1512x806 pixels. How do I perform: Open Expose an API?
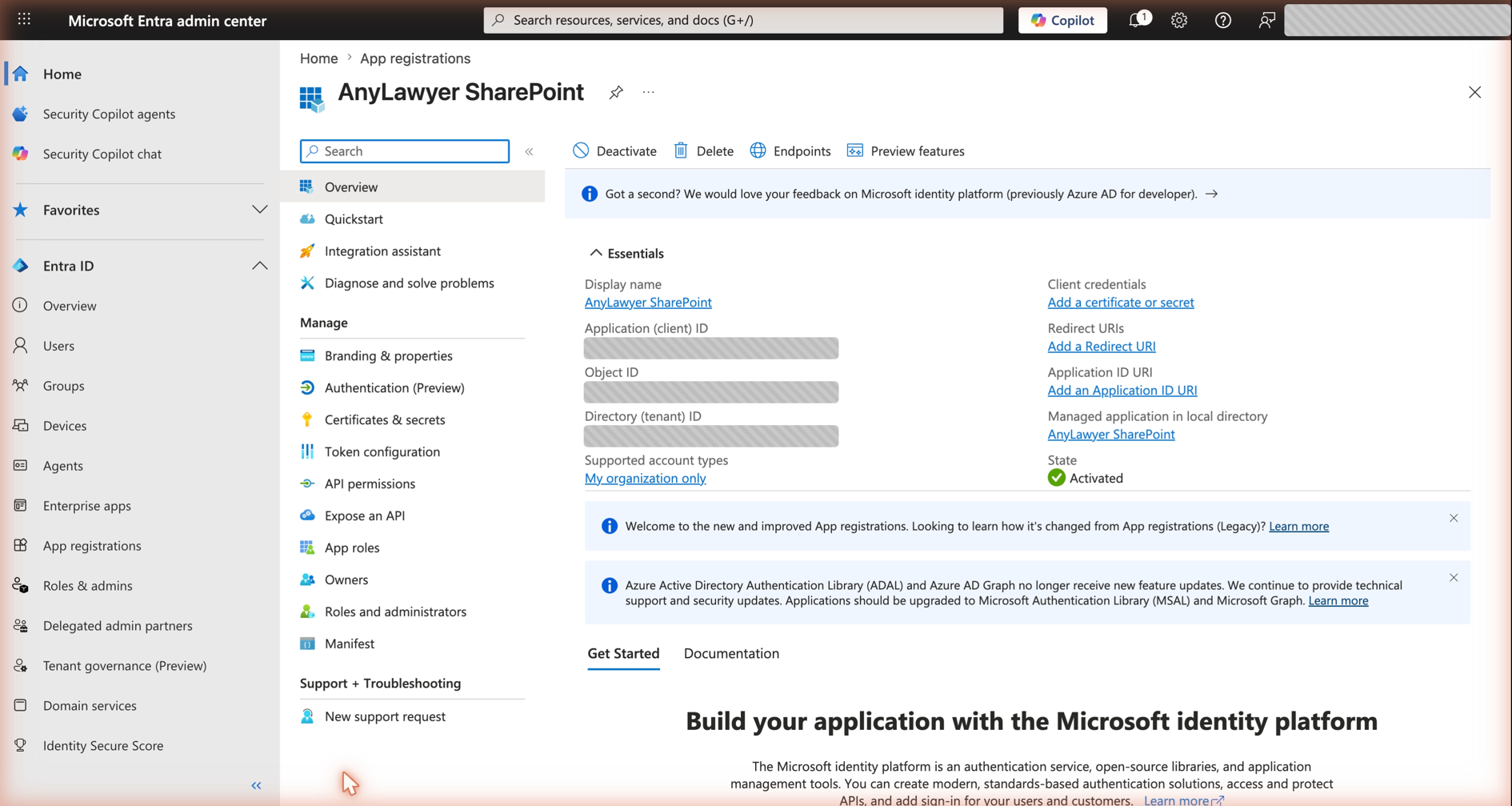(365, 516)
